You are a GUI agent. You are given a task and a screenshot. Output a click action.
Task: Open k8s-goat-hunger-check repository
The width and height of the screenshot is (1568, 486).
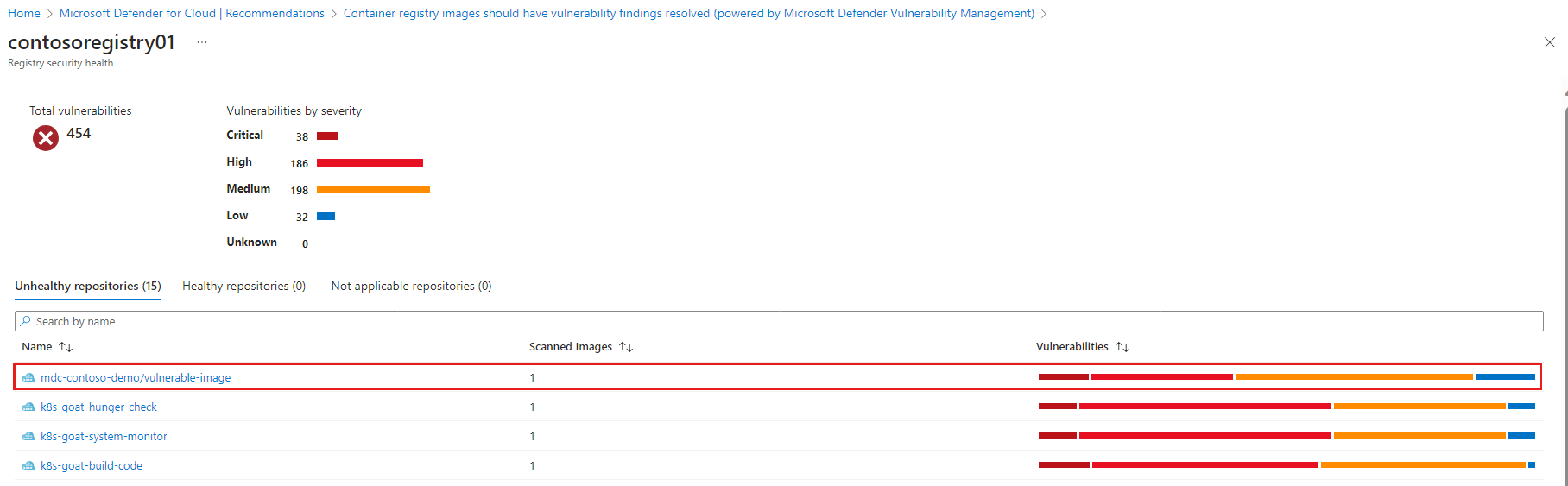tap(98, 407)
